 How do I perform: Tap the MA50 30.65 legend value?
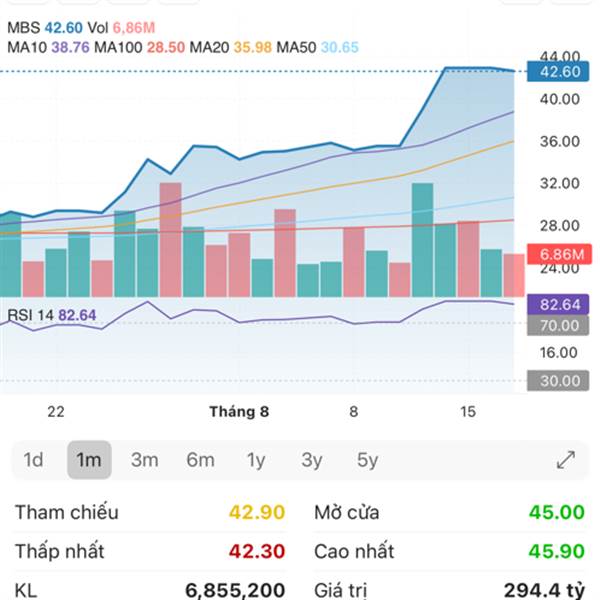click(318, 47)
